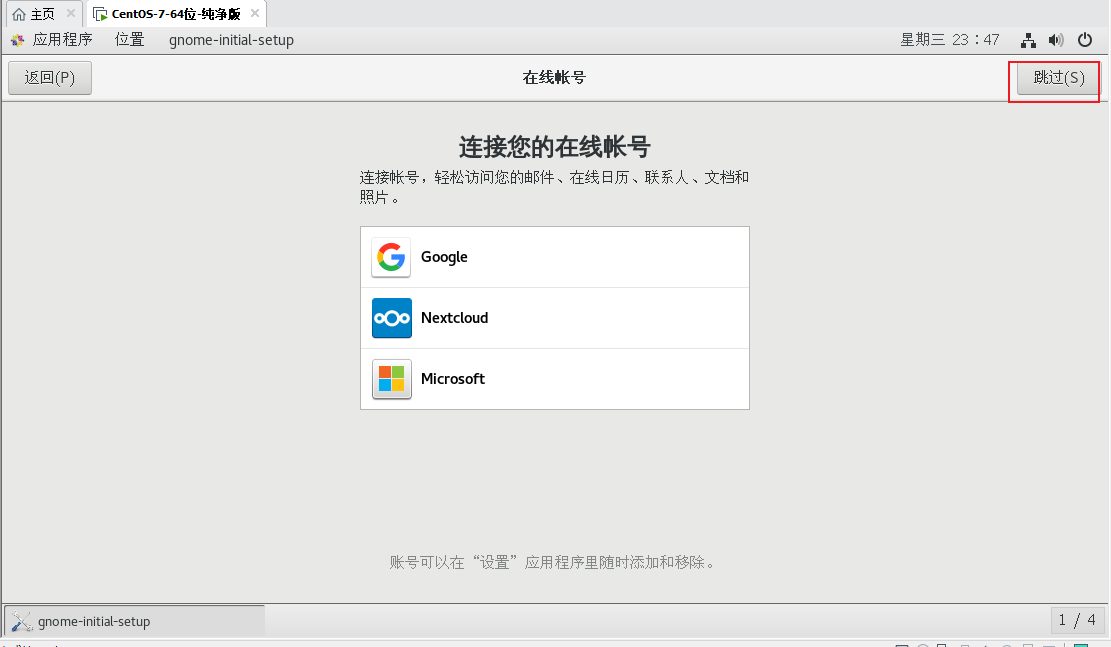Click the Google logo icon

coord(391,257)
